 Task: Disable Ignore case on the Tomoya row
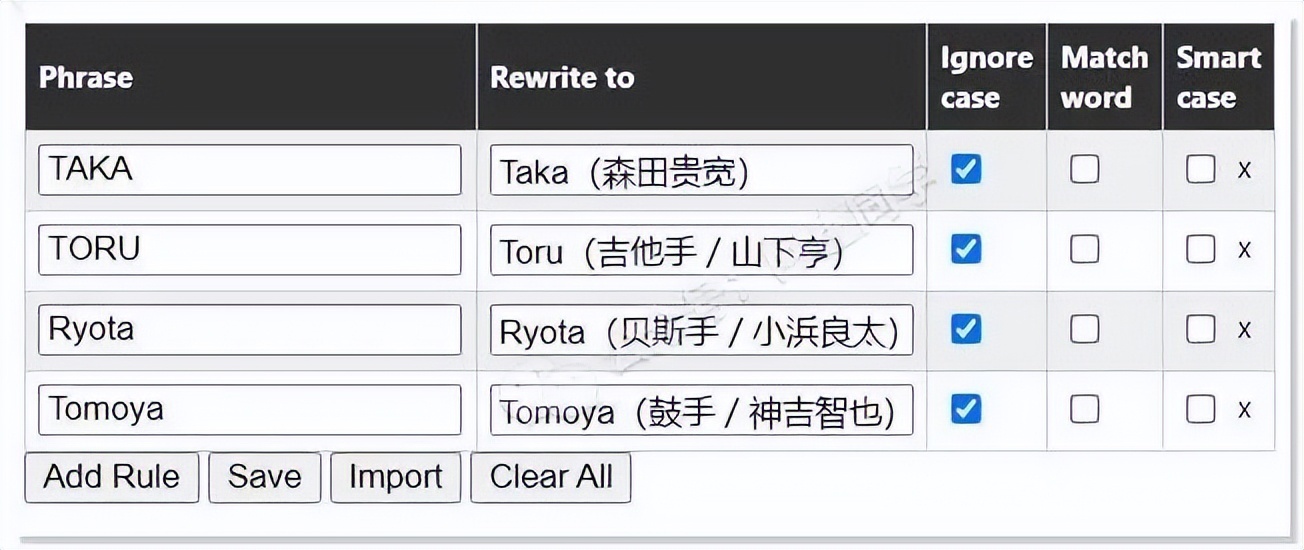pyautogui.click(x=966, y=409)
